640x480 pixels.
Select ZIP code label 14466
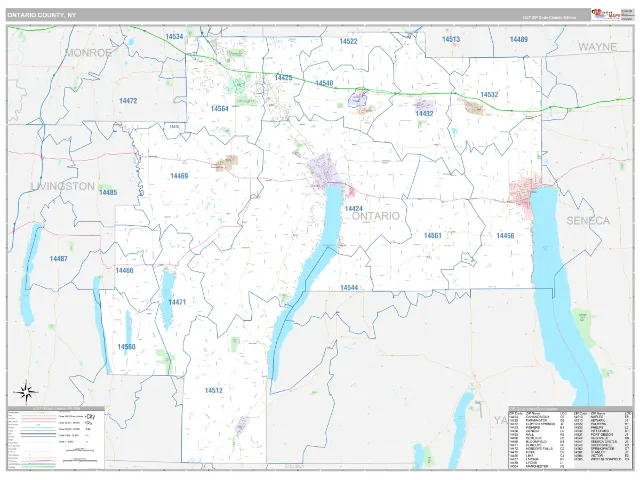coord(124,271)
